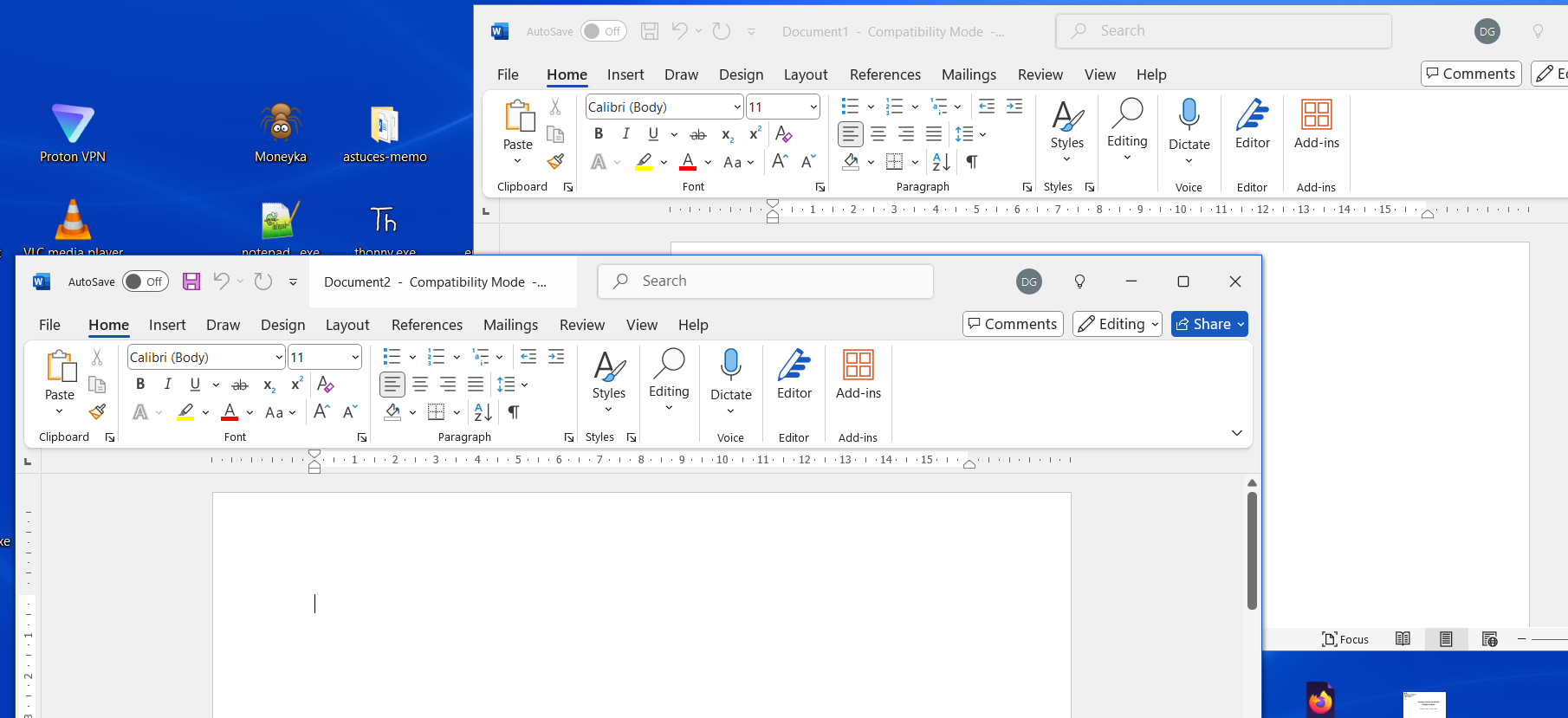The width and height of the screenshot is (1568, 718).
Task: Click the Save icon in Document2 title bar
Action: coord(191,281)
